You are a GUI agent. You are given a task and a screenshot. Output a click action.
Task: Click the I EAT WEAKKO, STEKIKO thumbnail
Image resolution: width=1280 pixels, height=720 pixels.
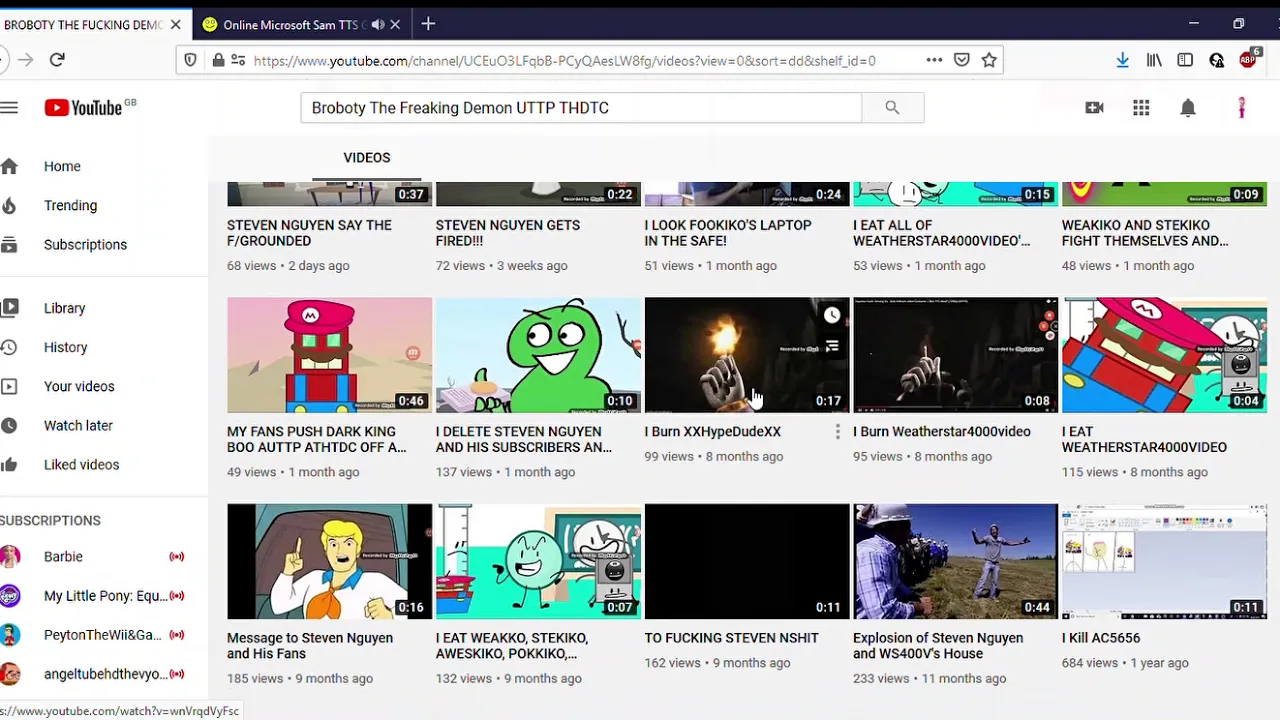coord(538,562)
